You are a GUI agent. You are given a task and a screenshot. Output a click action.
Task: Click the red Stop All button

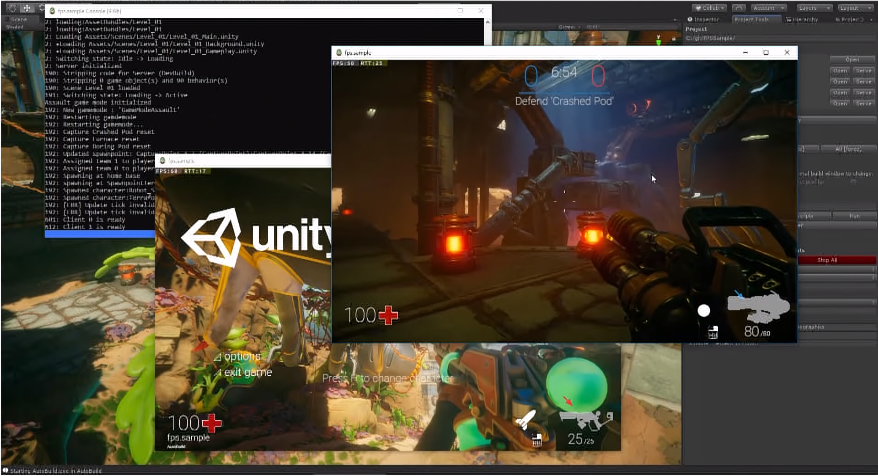[x=827, y=260]
